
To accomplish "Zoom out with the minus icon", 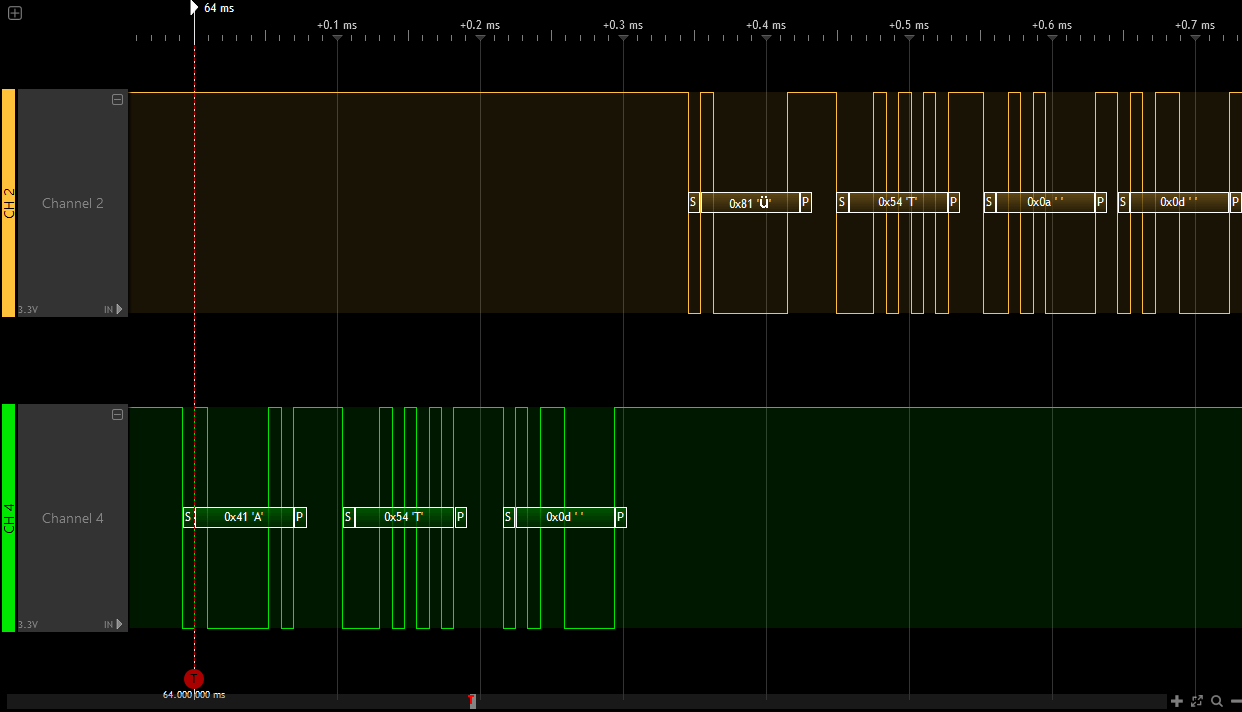I will click(1235, 701).
